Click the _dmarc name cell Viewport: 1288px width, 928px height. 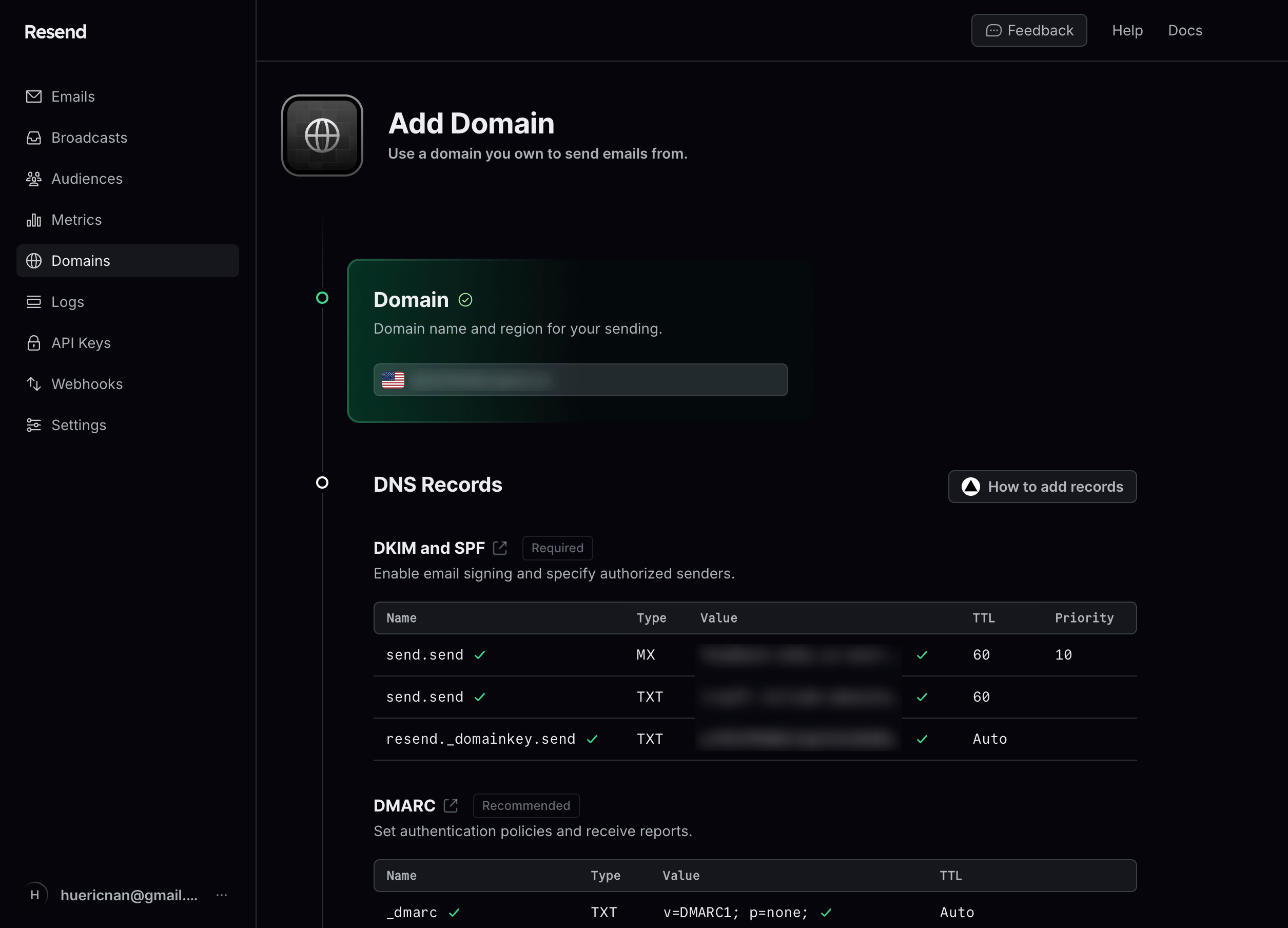412,913
